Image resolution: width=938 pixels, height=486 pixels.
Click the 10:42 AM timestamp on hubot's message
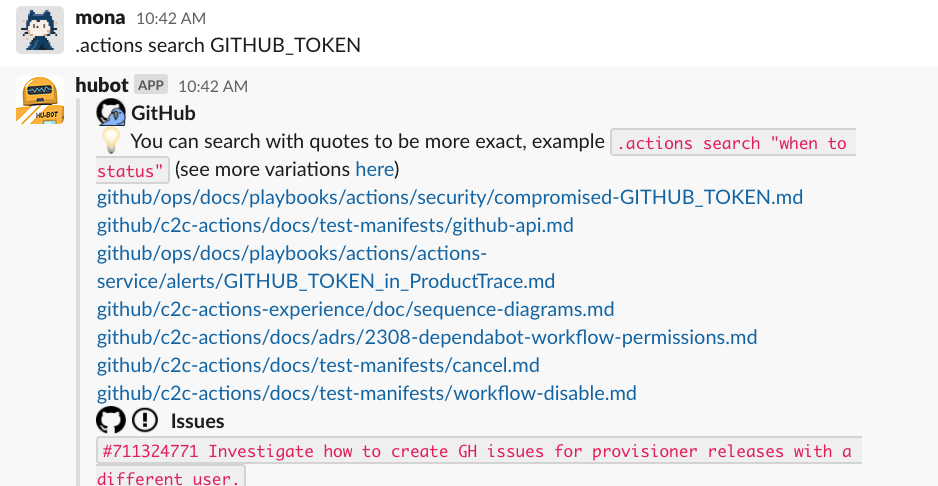tap(212, 87)
